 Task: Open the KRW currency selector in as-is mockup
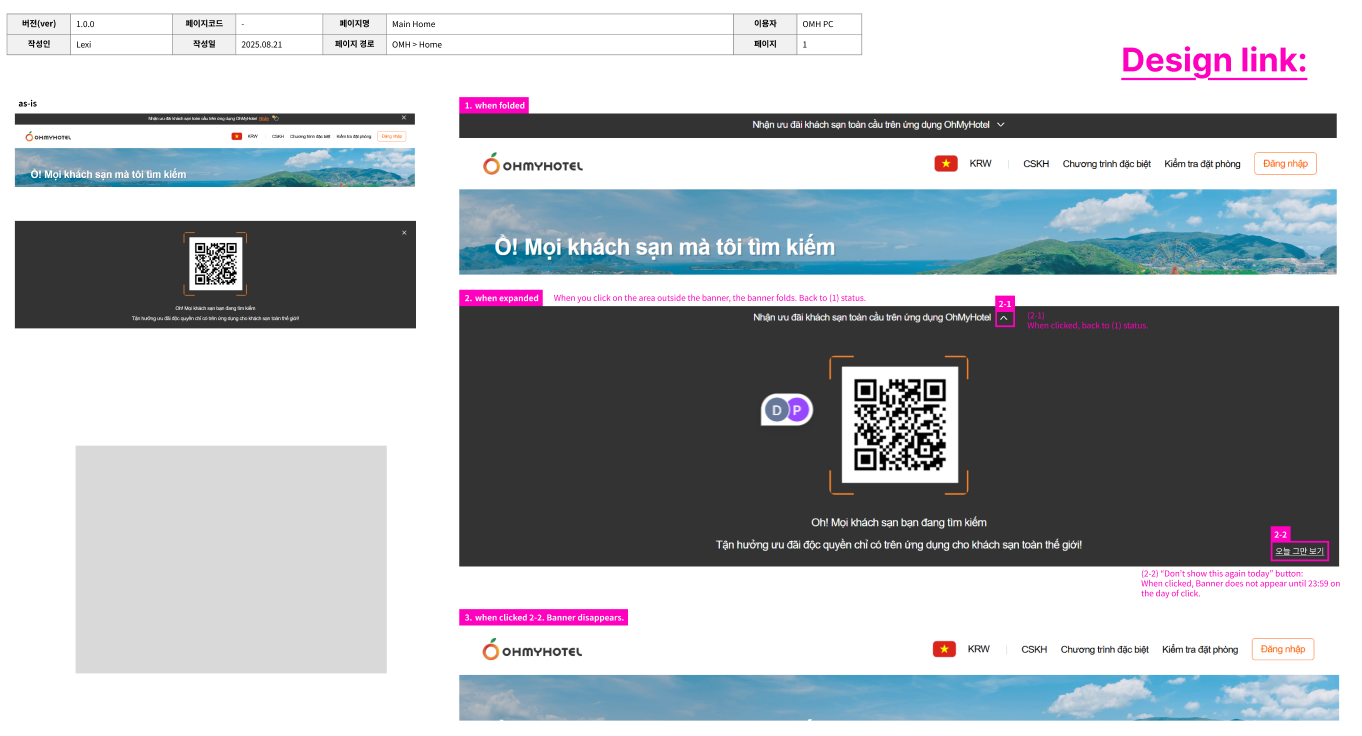click(253, 136)
